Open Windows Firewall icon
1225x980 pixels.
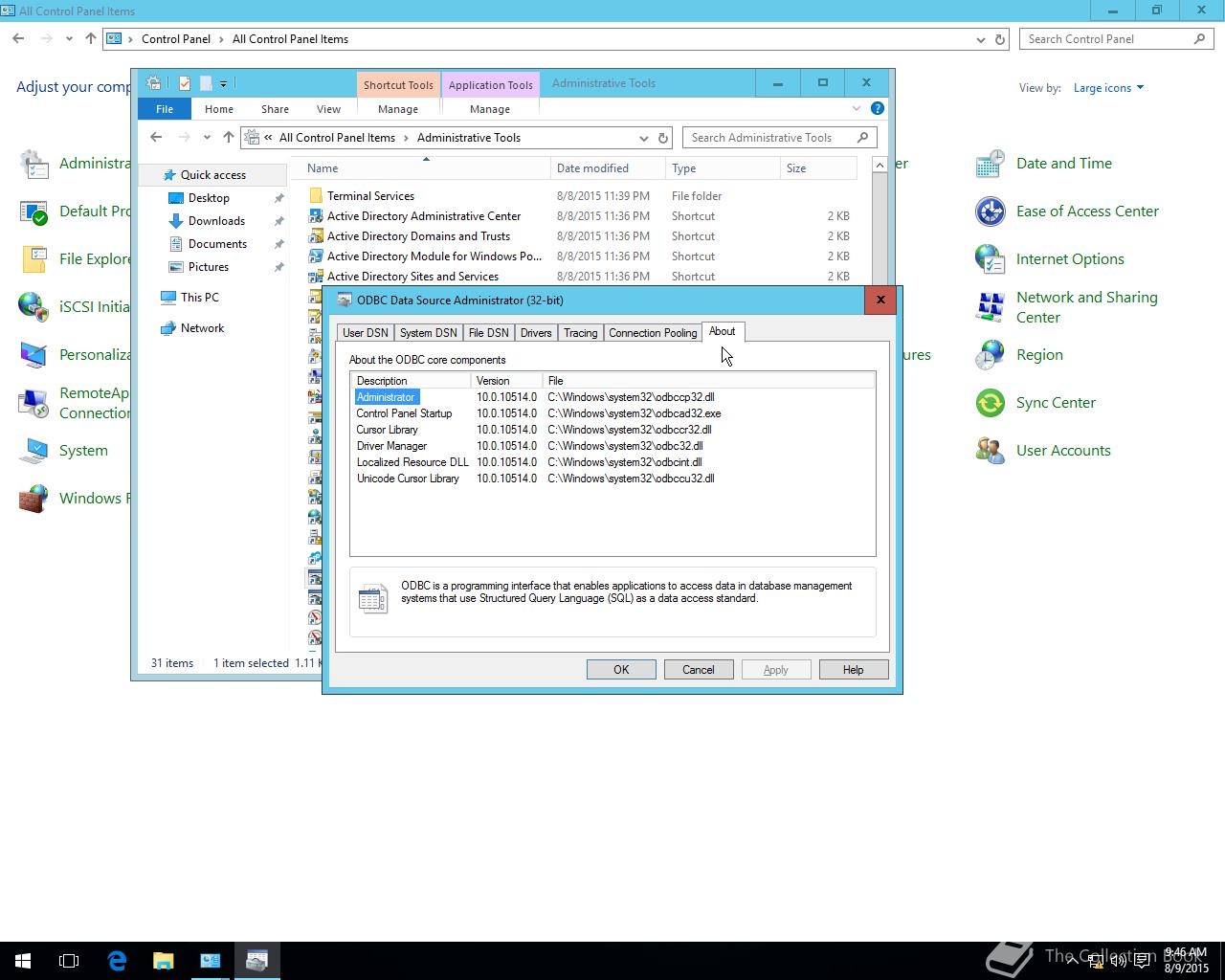[33, 499]
